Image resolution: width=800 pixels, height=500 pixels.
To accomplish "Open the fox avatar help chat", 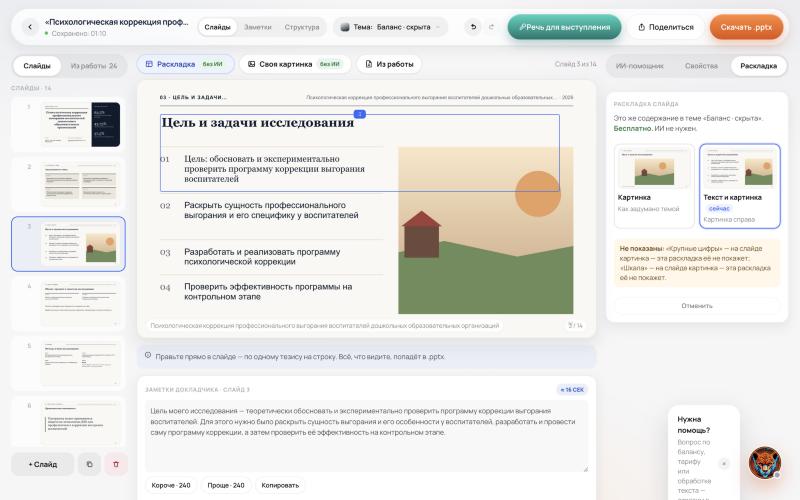I will click(765, 463).
